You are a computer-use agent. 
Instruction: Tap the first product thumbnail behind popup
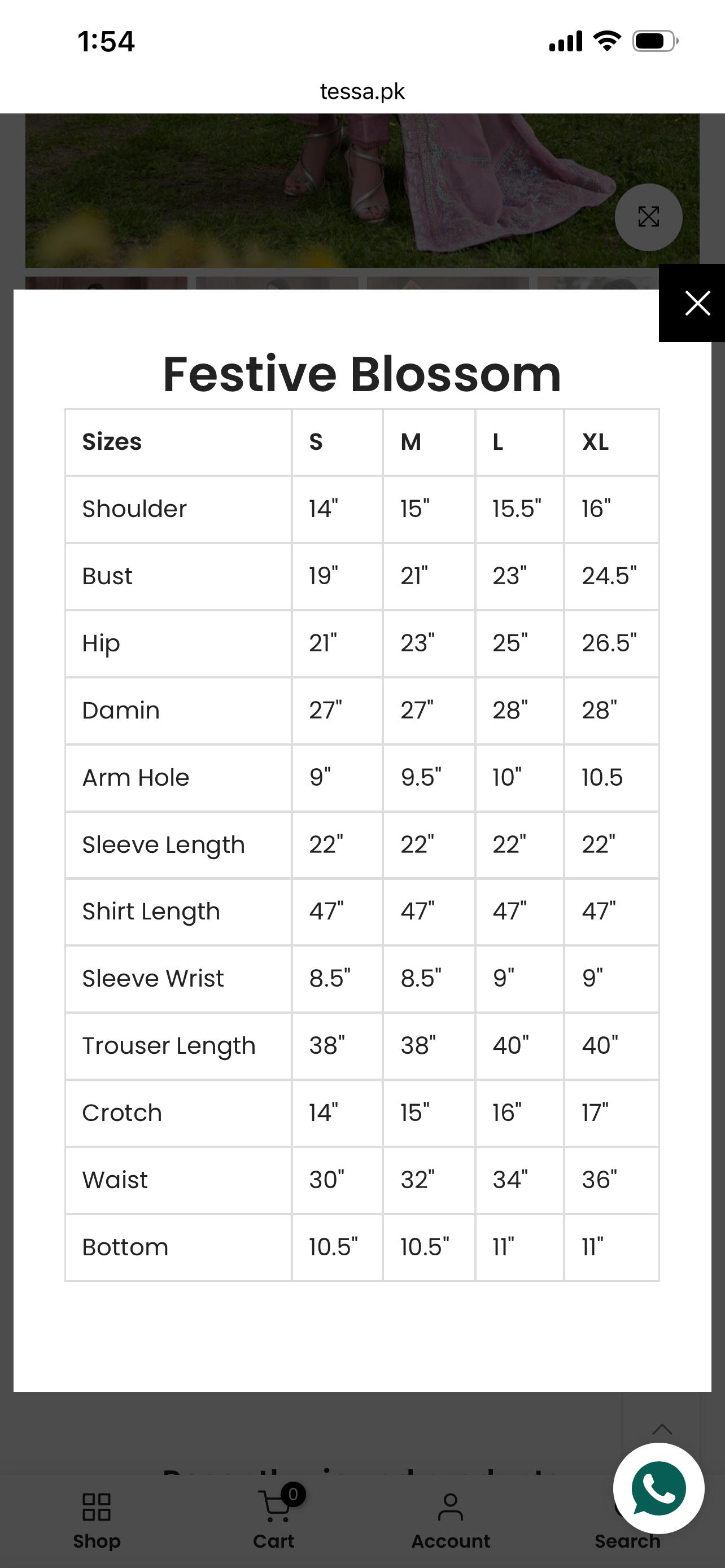107,283
